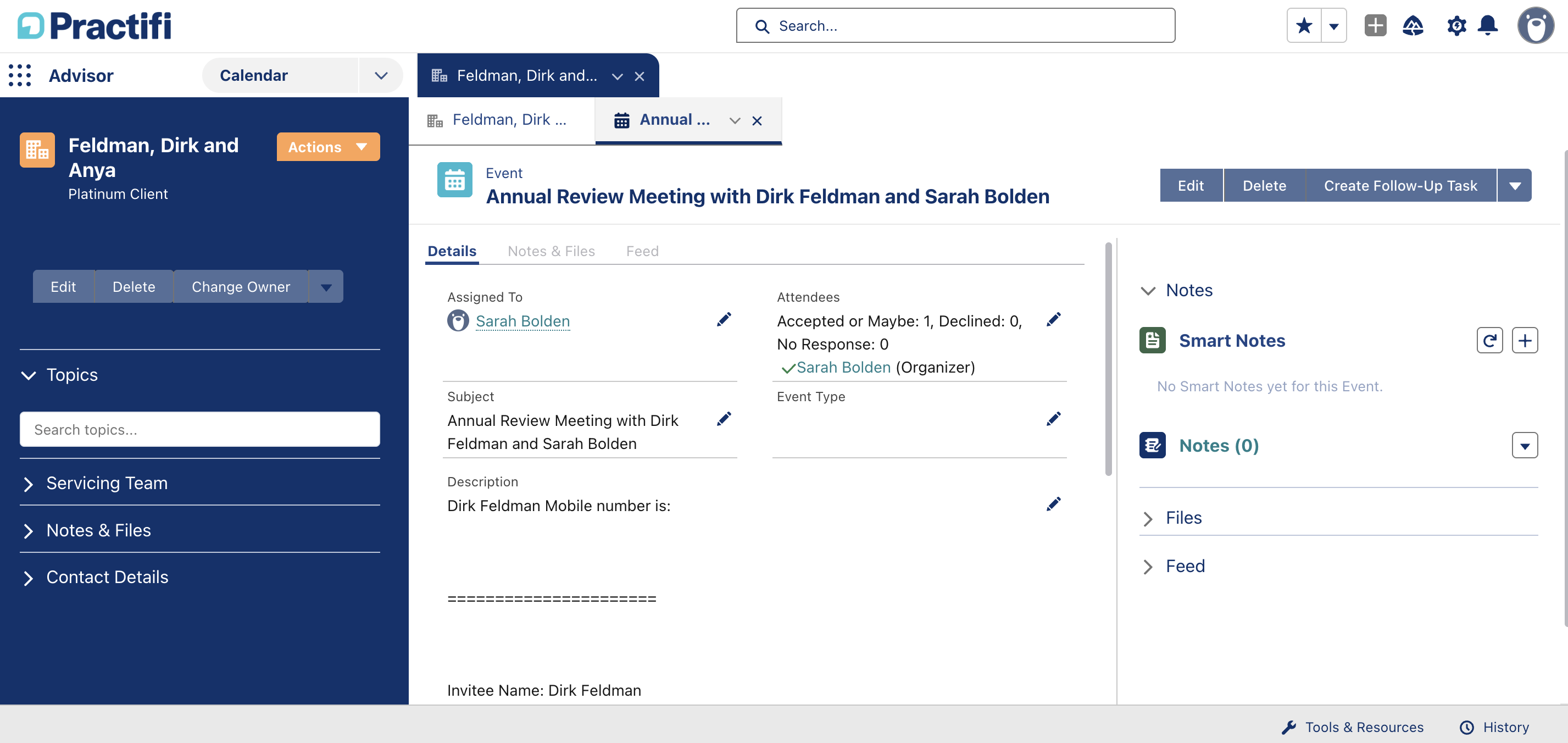Click Create Follow-Up Task
This screenshot has height=743, width=1568.
point(1400,185)
